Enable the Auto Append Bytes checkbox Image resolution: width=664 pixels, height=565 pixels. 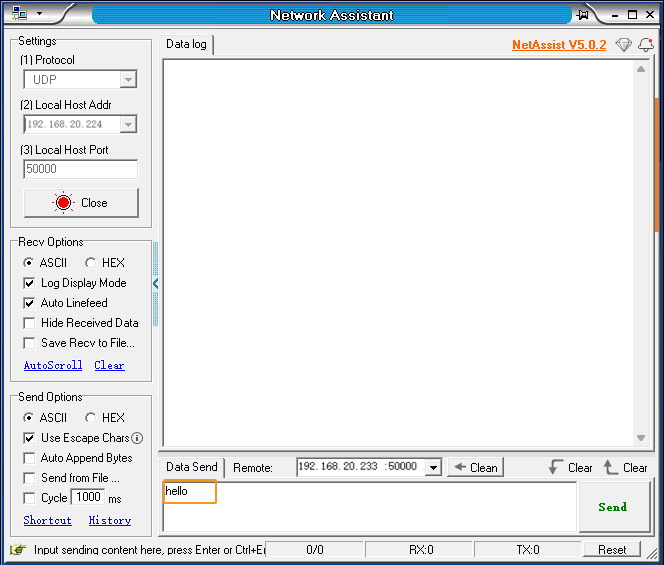29,458
